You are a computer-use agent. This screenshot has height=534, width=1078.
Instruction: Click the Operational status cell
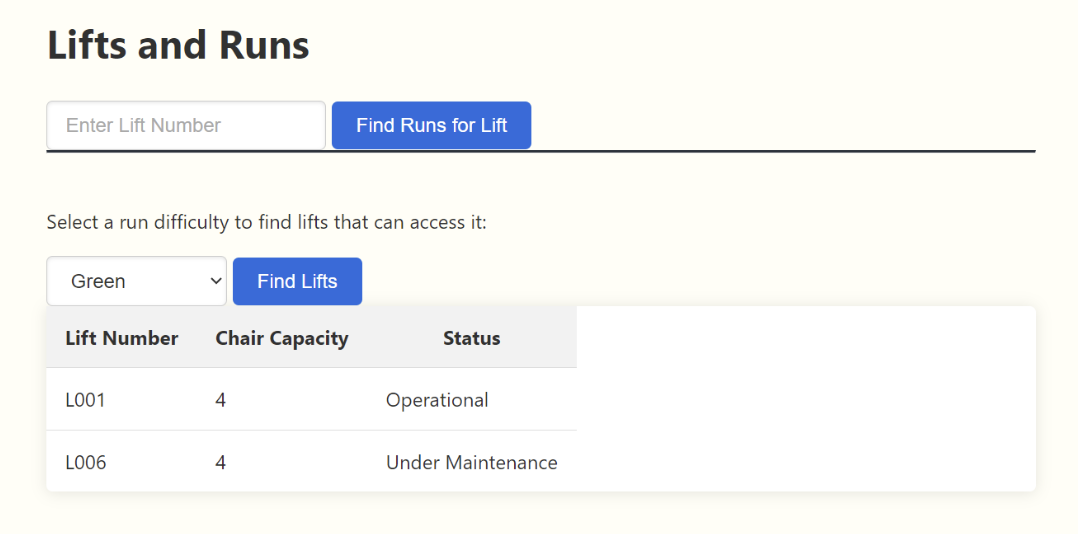437,400
